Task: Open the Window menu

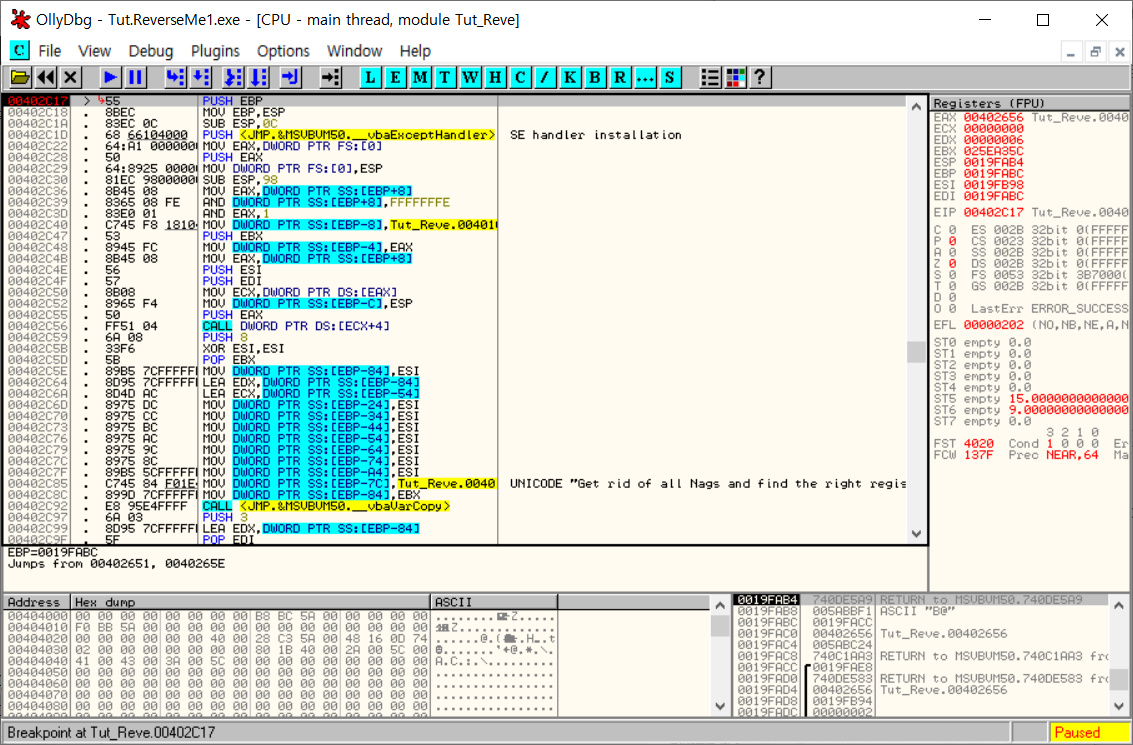Action: pos(354,51)
